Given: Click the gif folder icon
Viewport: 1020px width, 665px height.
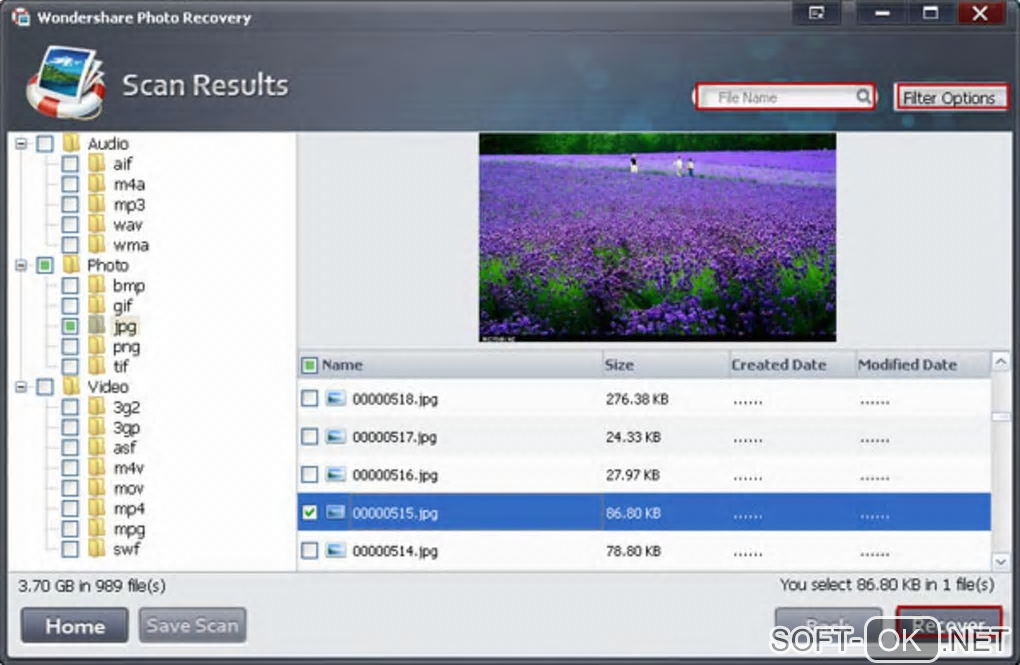Looking at the screenshot, I should coord(96,305).
